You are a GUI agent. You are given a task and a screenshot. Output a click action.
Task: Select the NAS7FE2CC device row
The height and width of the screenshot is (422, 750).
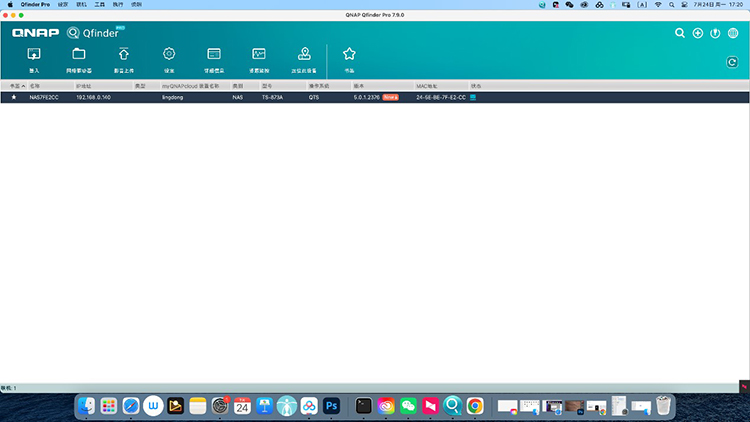(200, 97)
